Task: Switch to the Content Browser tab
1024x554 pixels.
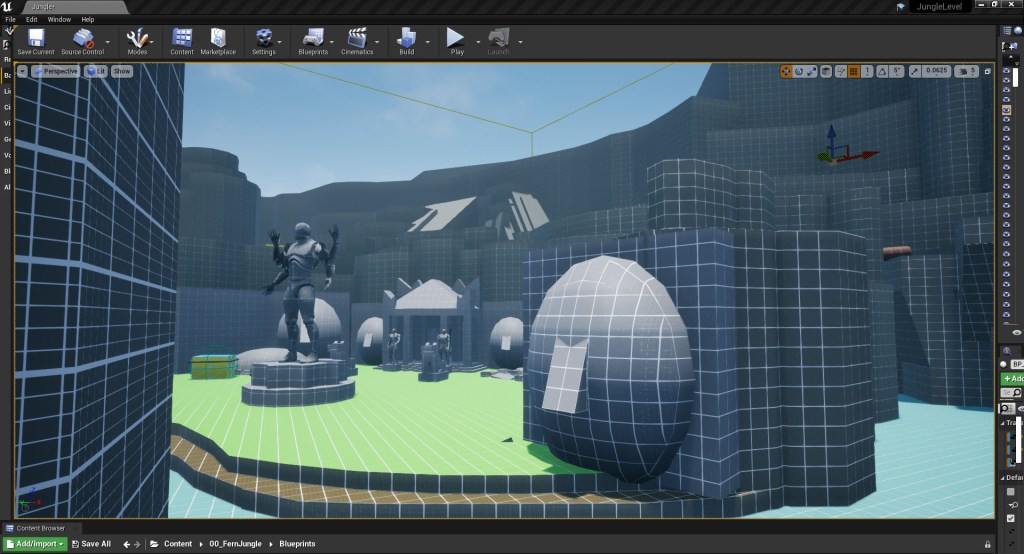Action: [40, 527]
